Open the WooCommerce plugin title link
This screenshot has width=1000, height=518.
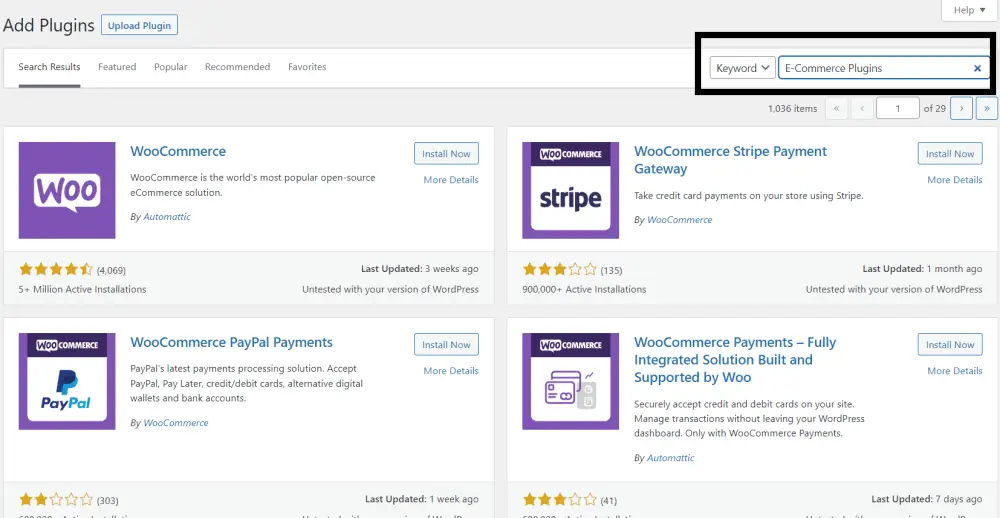178,152
